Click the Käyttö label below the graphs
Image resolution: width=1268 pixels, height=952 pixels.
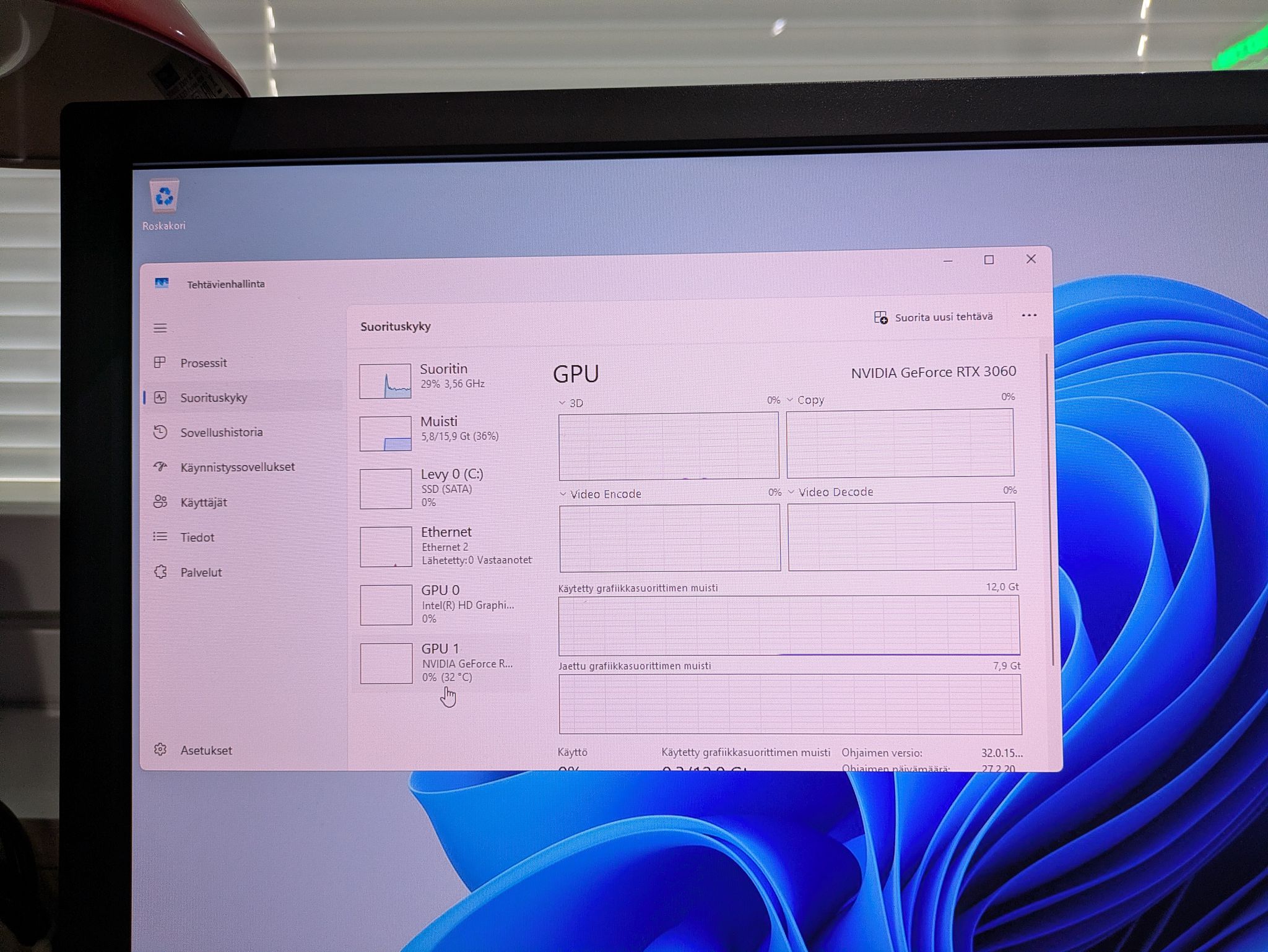(x=572, y=752)
